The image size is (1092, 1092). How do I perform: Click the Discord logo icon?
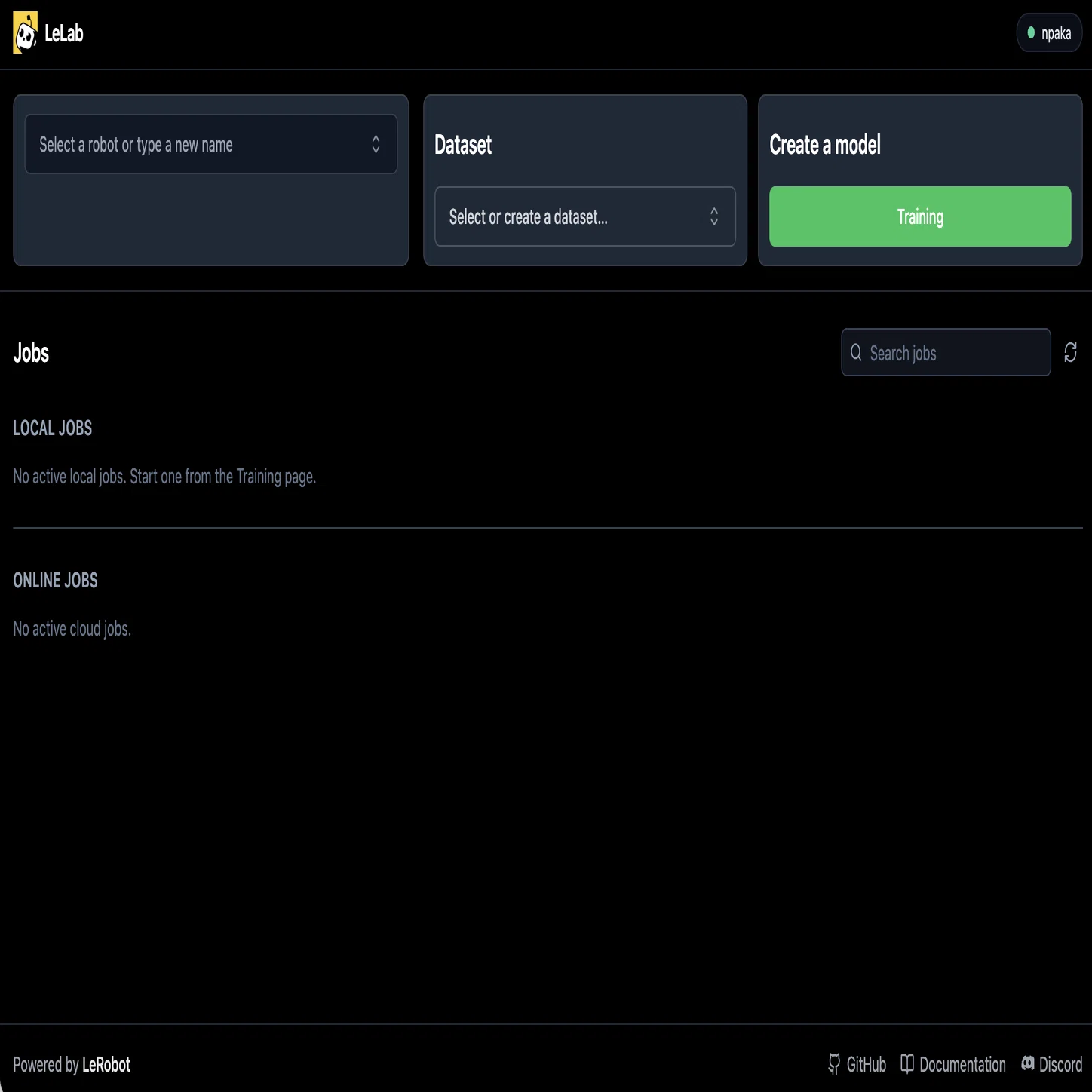point(1028,1063)
